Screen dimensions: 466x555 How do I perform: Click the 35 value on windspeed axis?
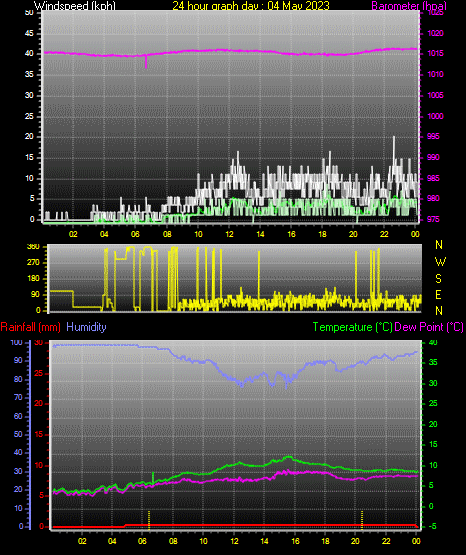[x=29, y=74]
